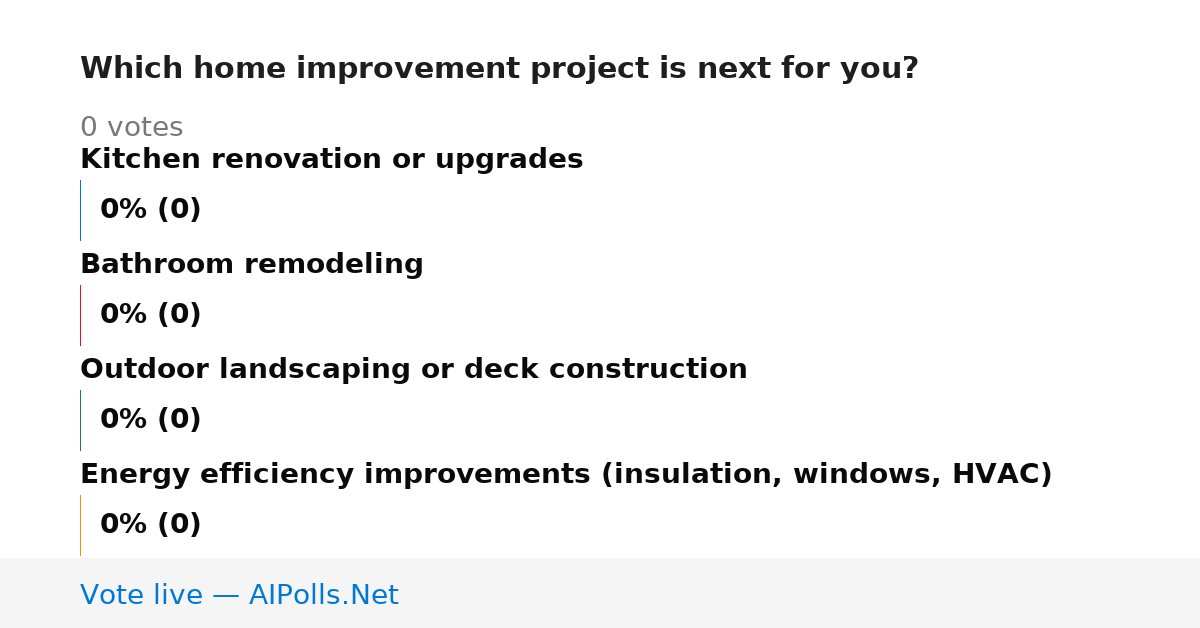Image resolution: width=1200 pixels, height=628 pixels.
Task: Click 0% (0) under Bathroom remodeling
Action: (x=151, y=315)
